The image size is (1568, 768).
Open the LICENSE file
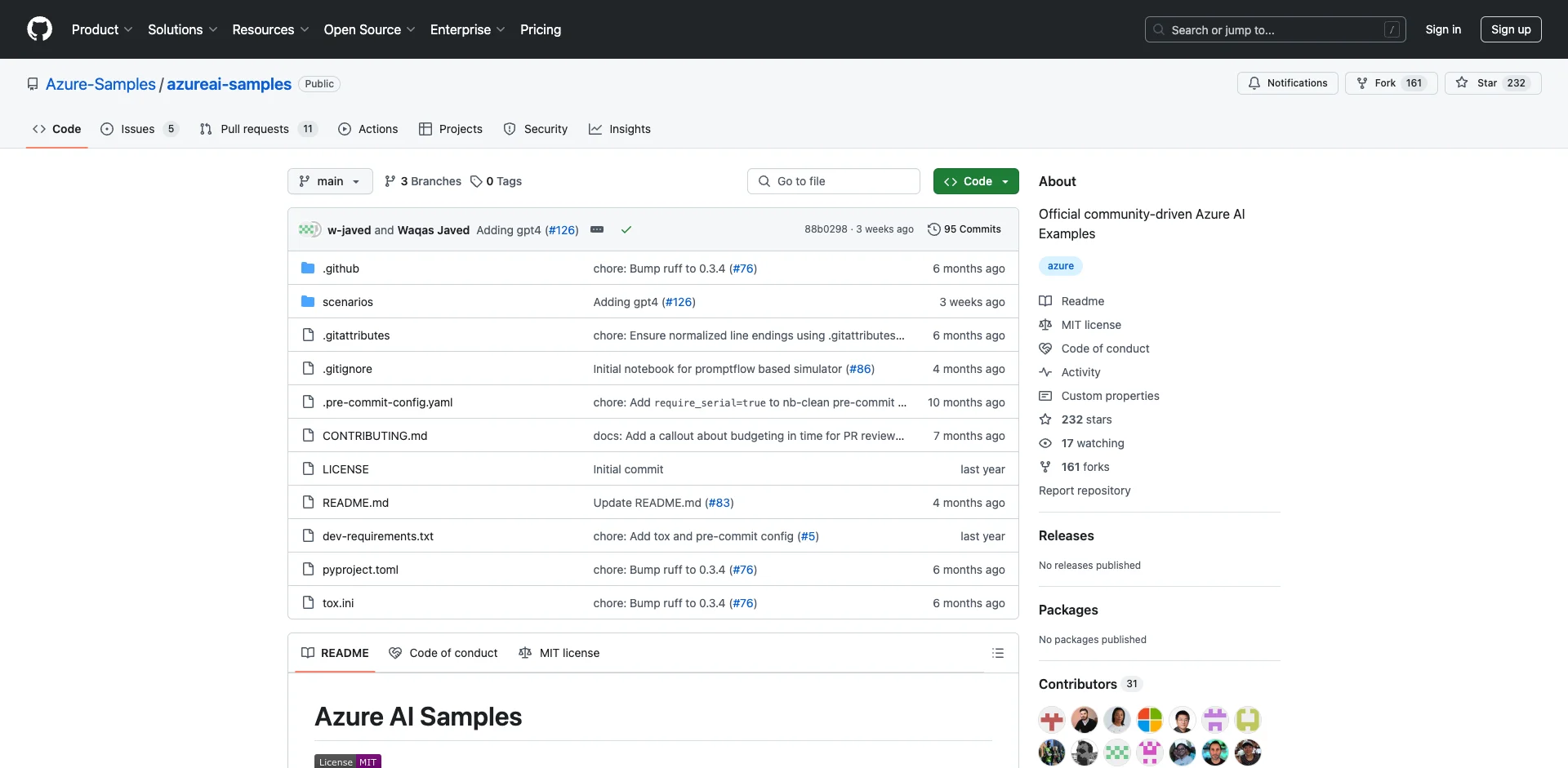pos(345,469)
